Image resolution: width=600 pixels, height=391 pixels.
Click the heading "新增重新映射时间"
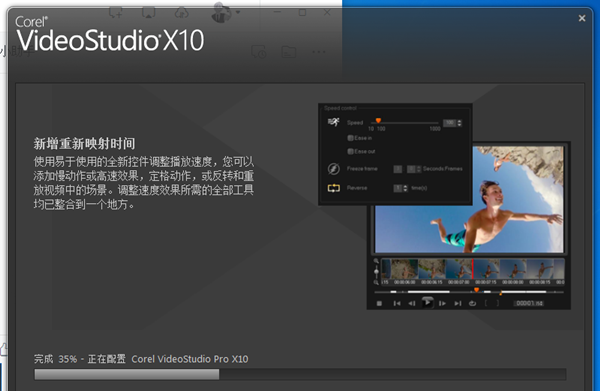84,144
